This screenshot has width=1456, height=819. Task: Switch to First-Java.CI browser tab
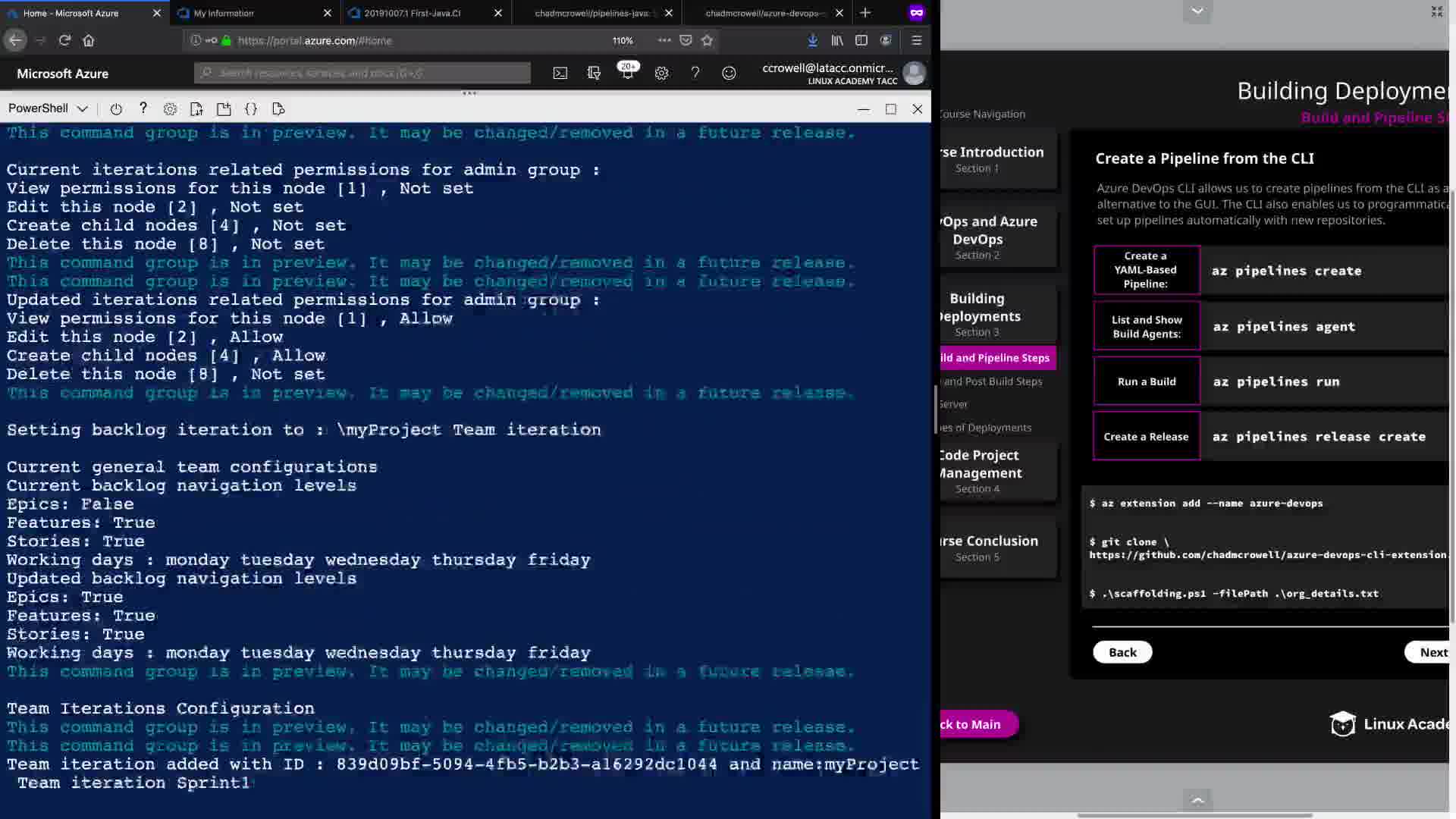point(413,13)
